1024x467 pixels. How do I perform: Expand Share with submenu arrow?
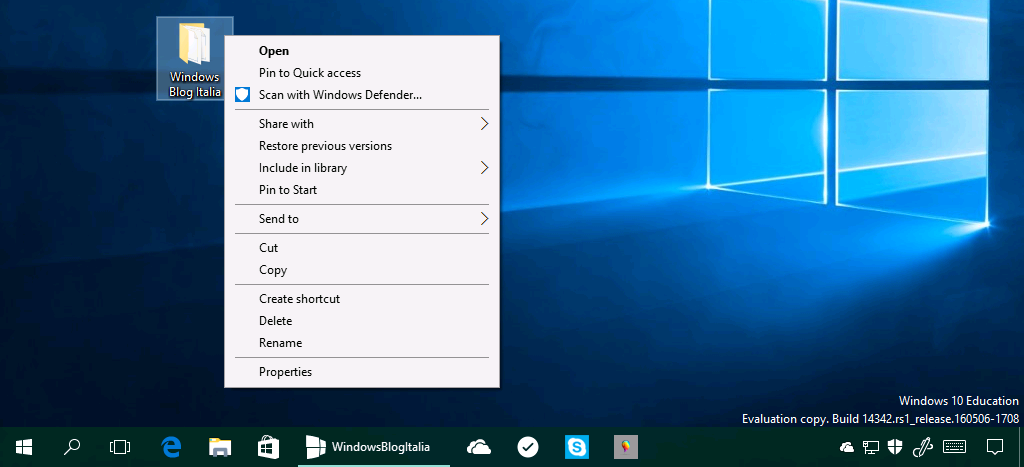[484, 123]
